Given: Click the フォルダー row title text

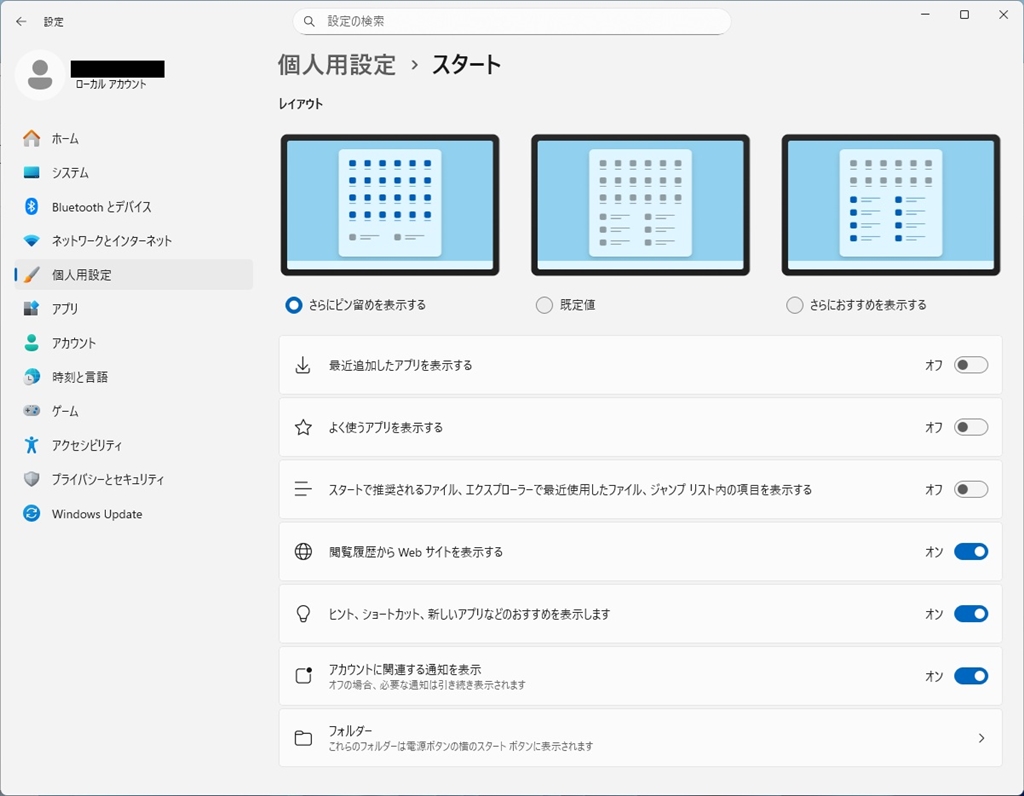Looking at the screenshot, I should click(x=350, y=731).
